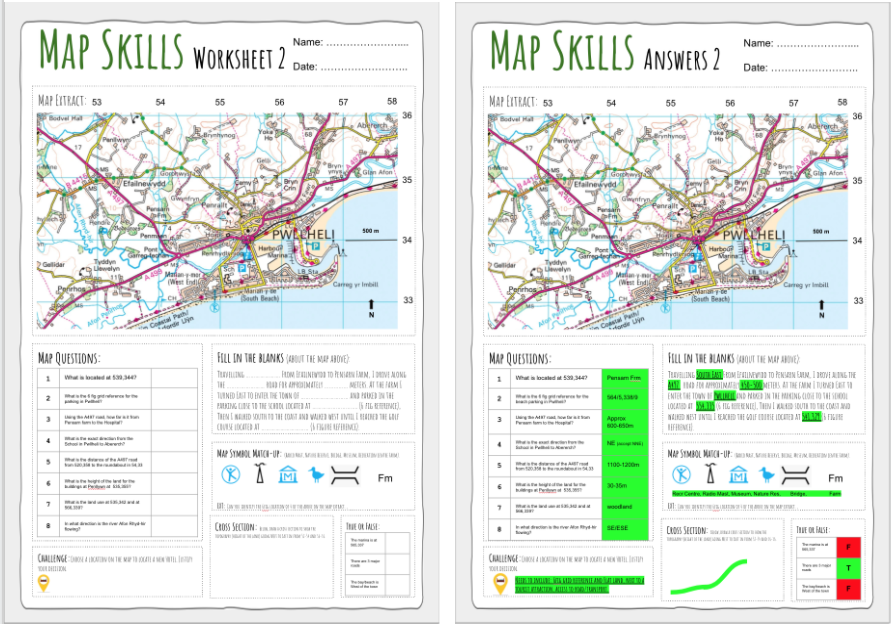Click the 'Map Symbol Match-Up' heading on Worksheet page
The width and height of the screenshot is (894, 624).
point(249,453)
